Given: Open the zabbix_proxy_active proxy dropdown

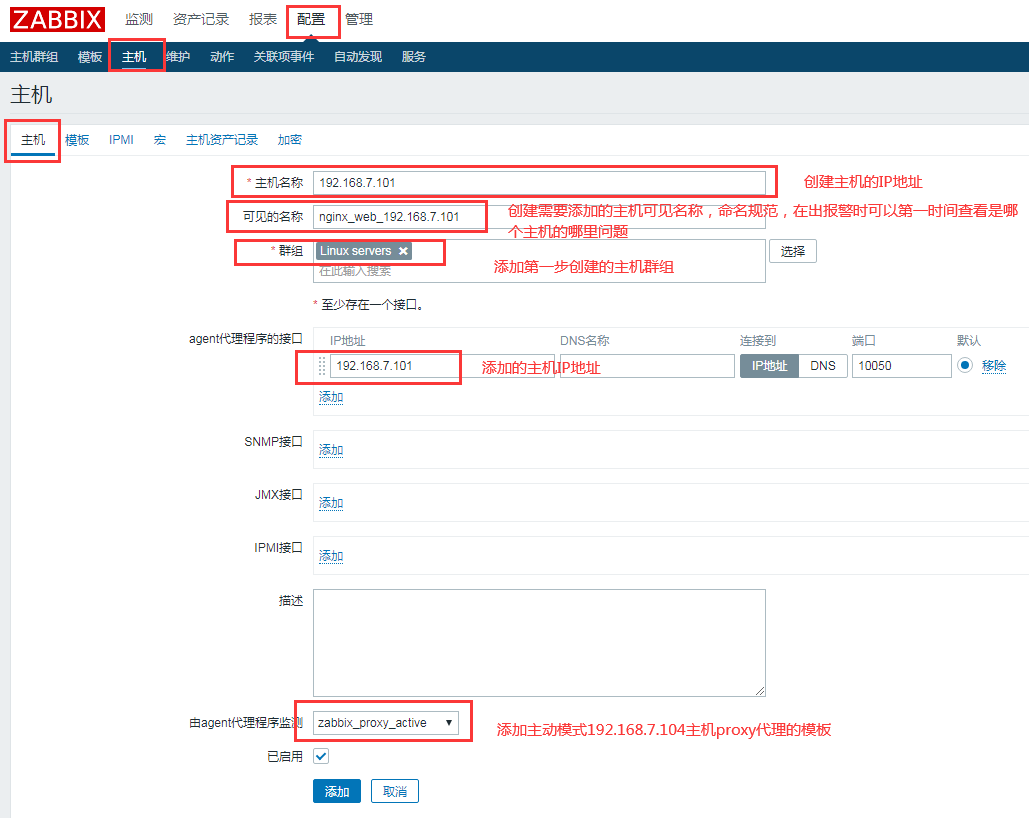Looking at the screenshot, I should point(385,723).
